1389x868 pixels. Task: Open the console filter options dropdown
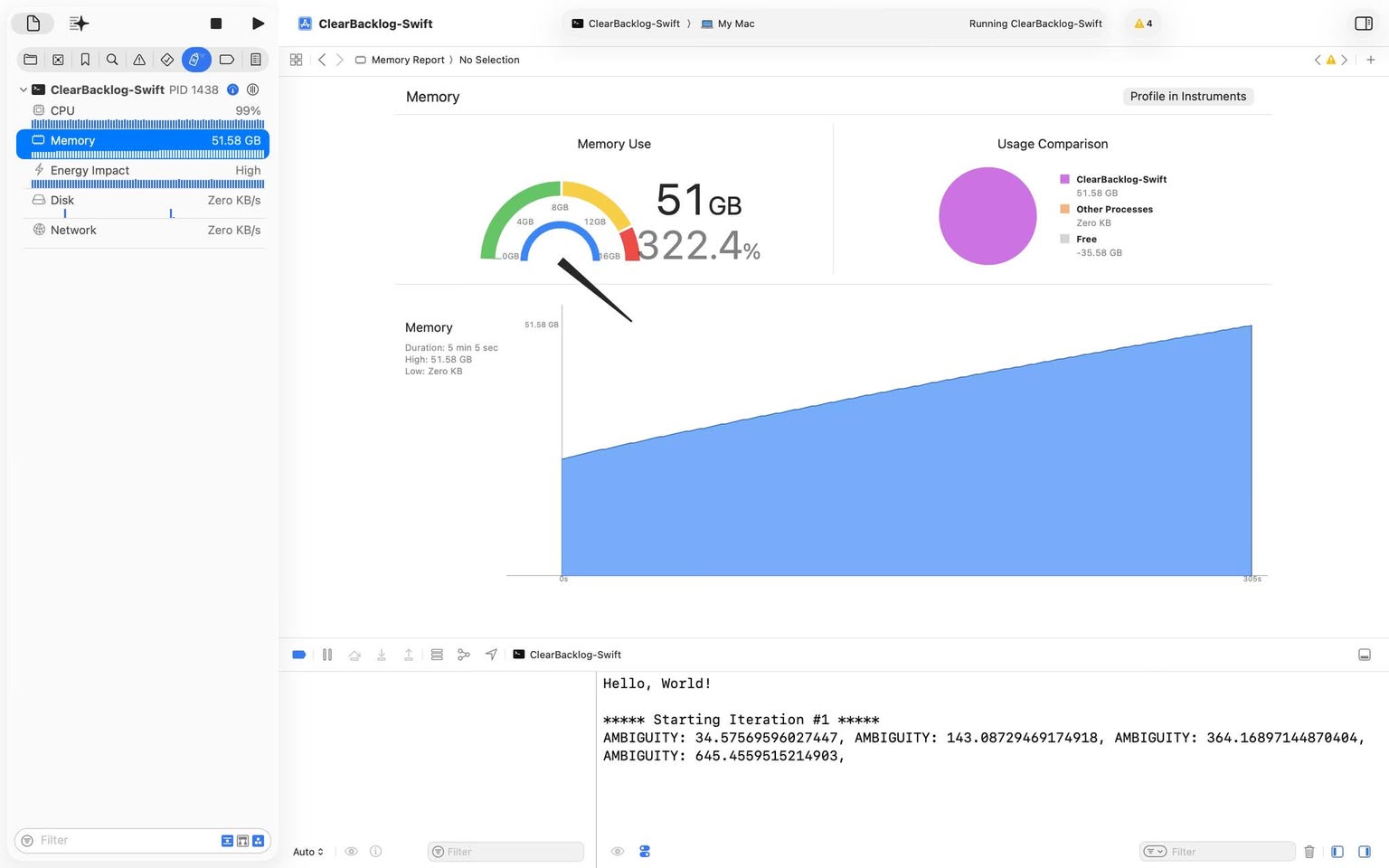pos(1155,852)
